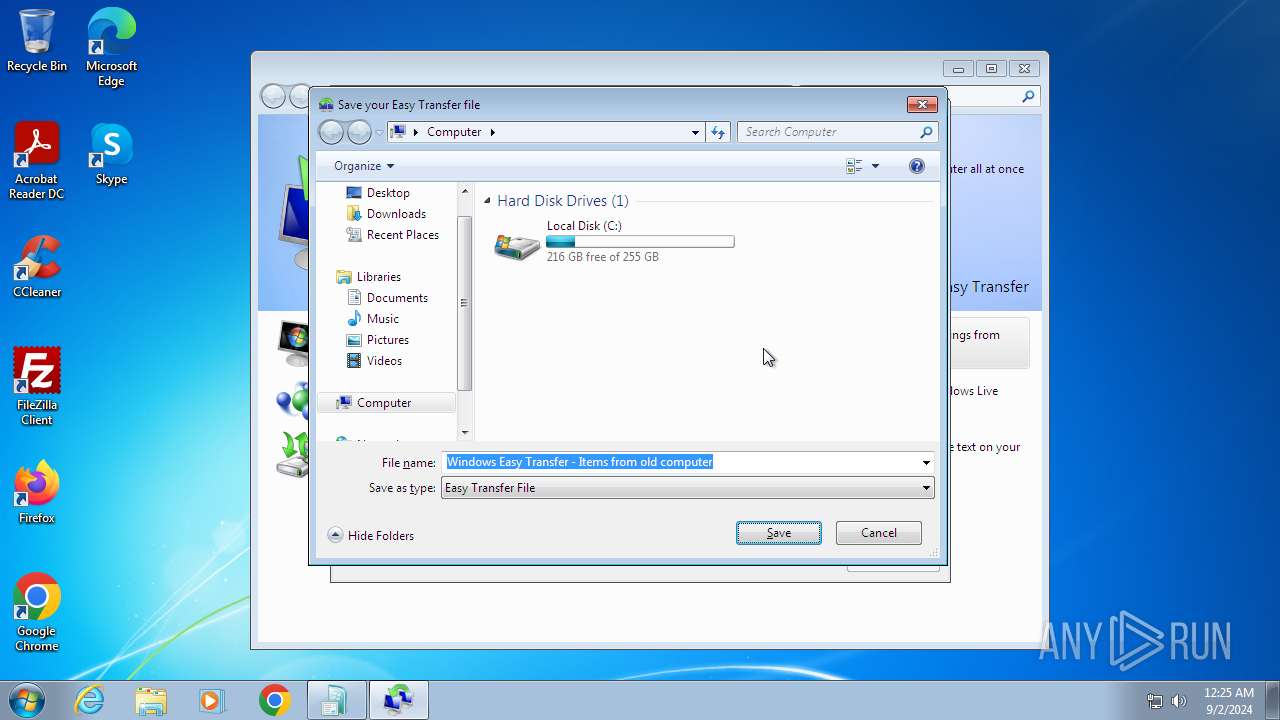Open Skype desktop shortcut

pos(111,154)
